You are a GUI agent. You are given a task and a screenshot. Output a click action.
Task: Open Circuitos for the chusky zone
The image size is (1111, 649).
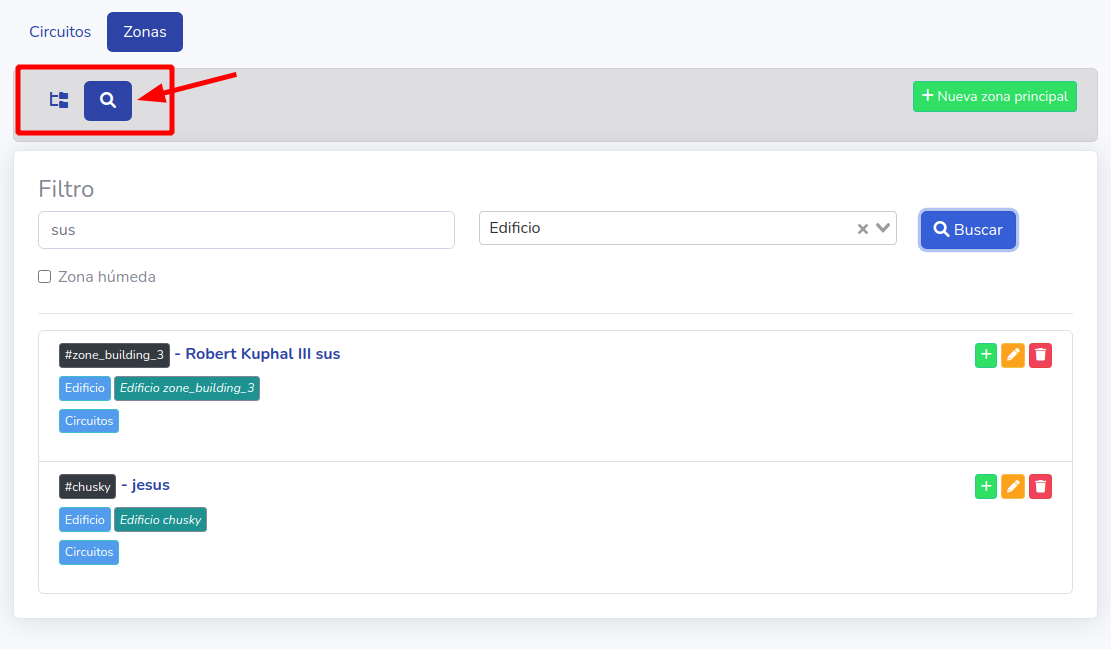coord(88,551)
